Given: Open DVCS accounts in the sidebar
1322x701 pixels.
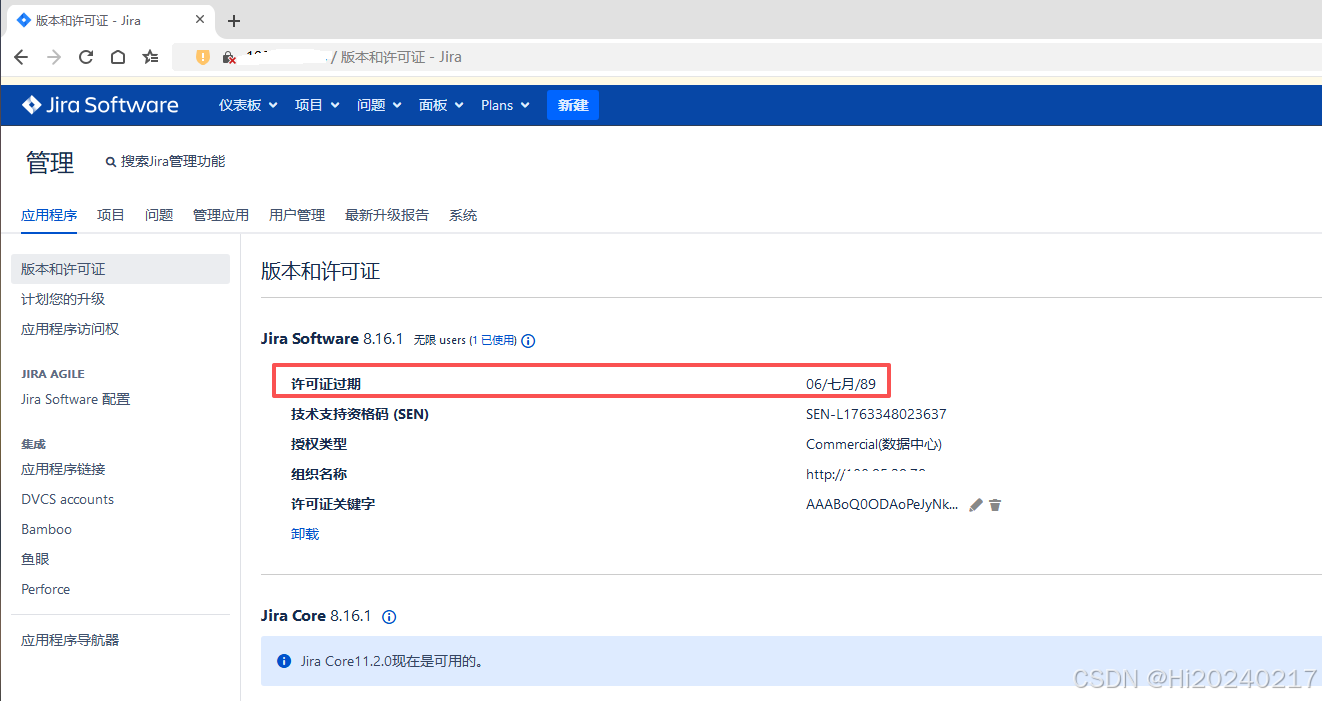Looking at the screenshot, I should pos(68,499).
